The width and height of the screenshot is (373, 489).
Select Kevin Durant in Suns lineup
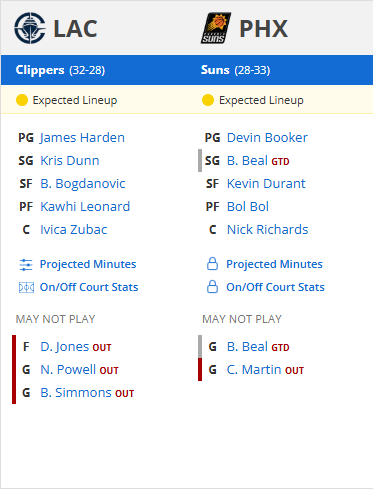[x=266, y=184]
